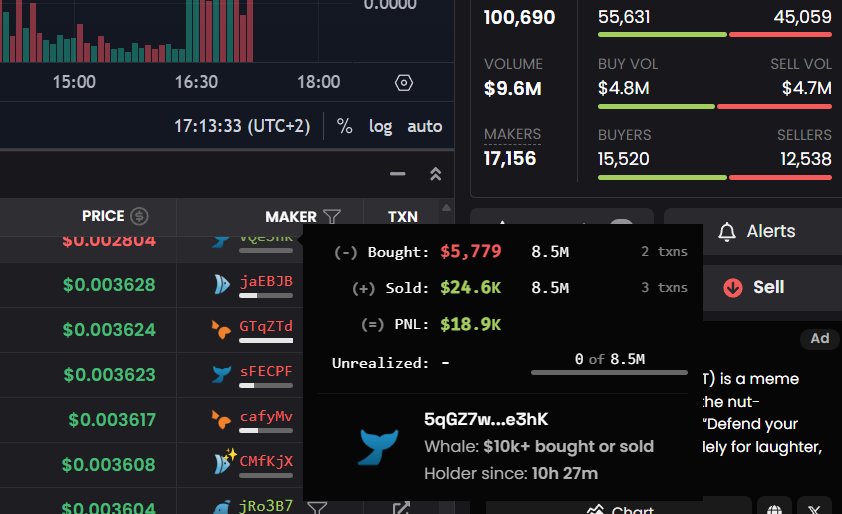Open maker cafyMv wallet link
The width and height of the screenshot is (842, 514).
266,416
